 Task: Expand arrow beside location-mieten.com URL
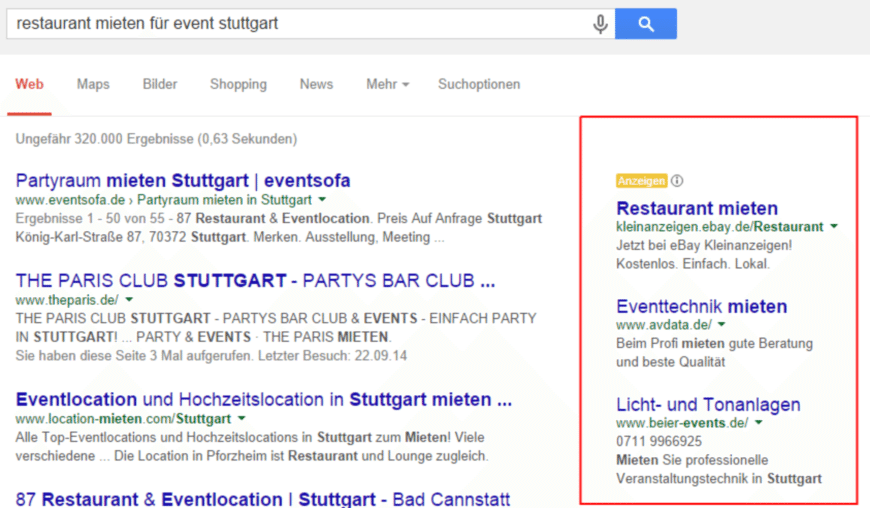[241, 418]
